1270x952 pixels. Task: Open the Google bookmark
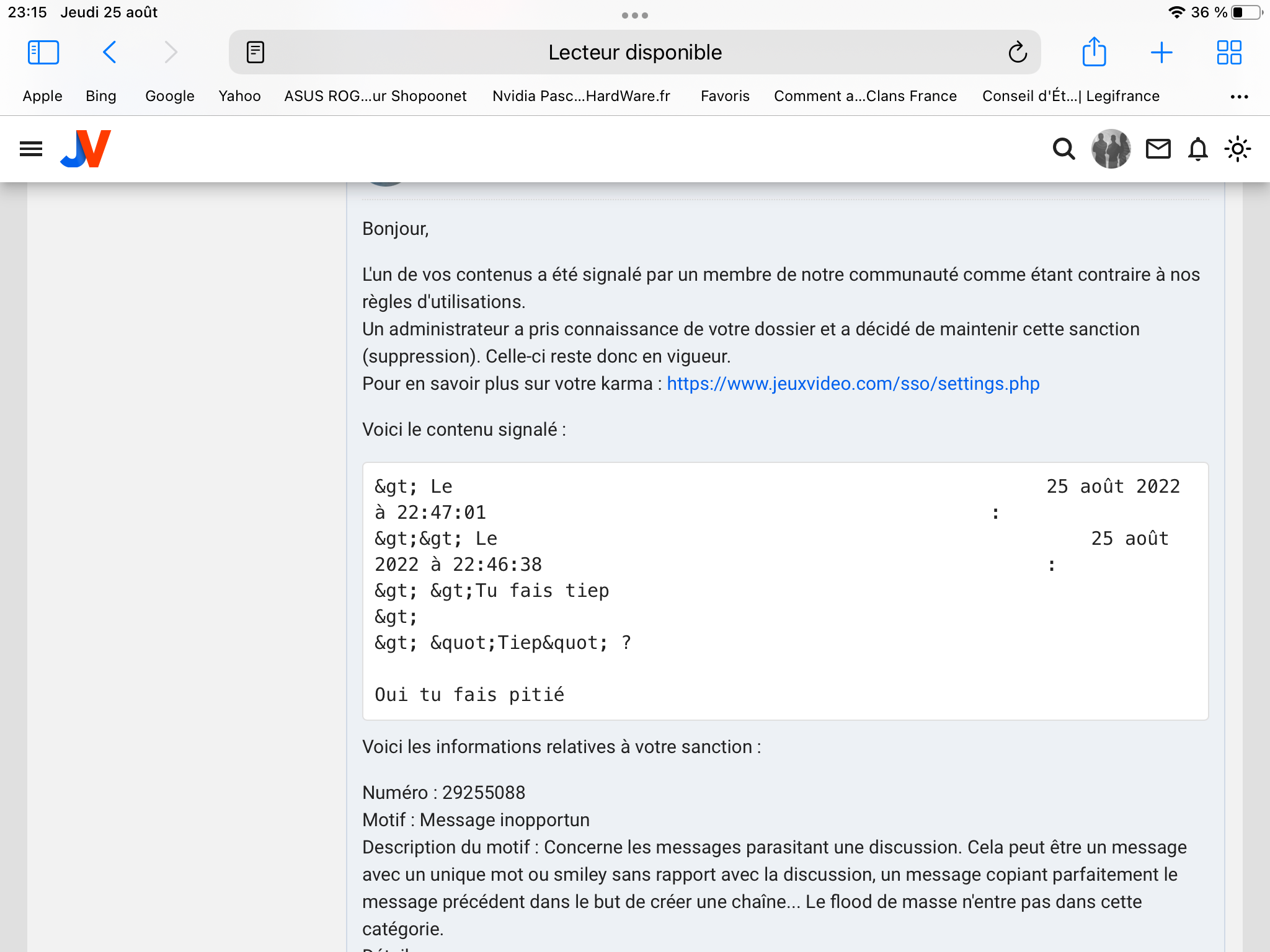170,96
